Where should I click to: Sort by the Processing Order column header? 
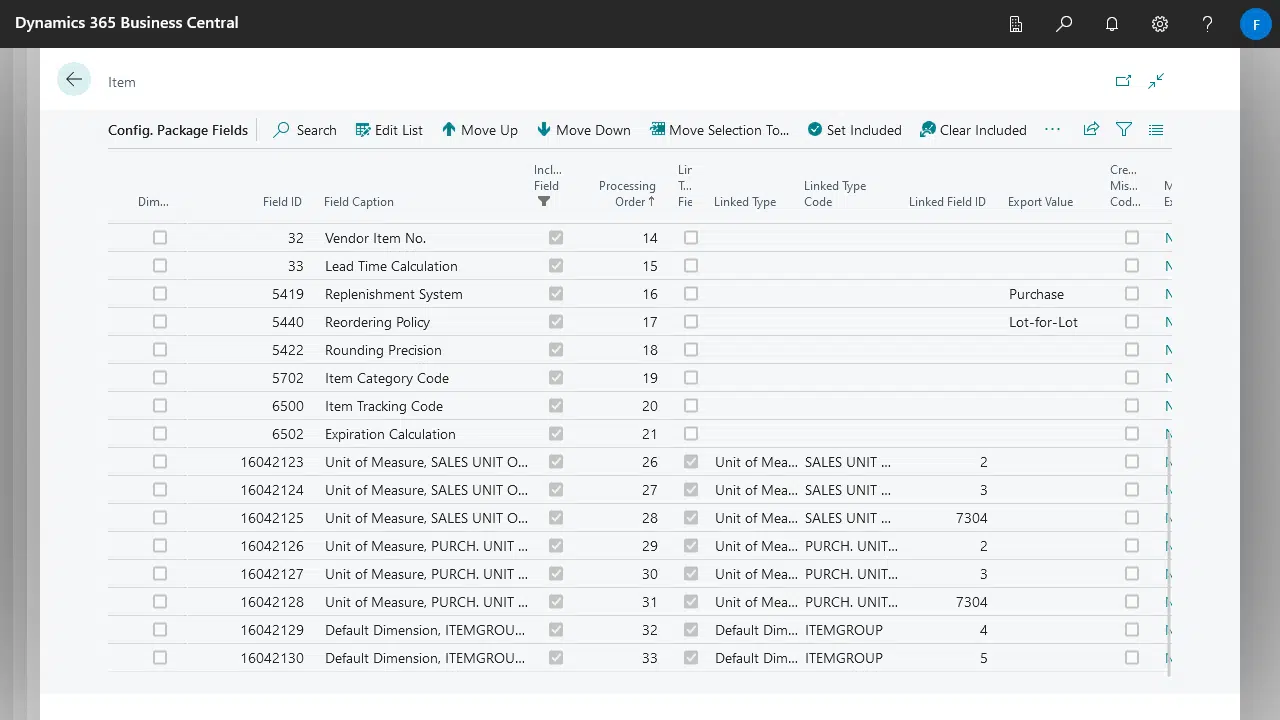[x=627, y=193]
